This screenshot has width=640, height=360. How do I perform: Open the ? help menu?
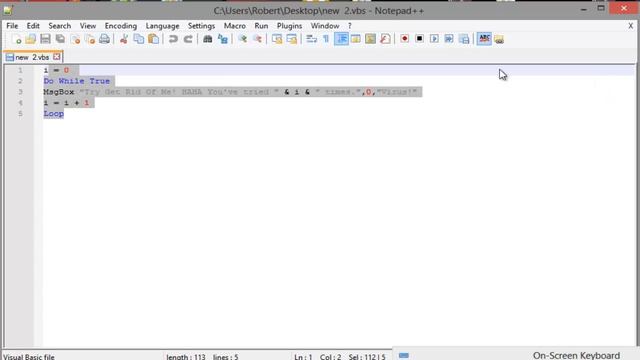click(x=350, y=26)
